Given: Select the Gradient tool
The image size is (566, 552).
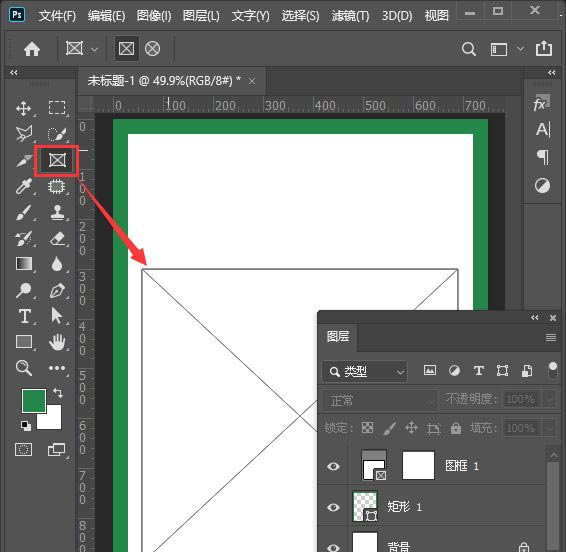Looking at the screenshot, I should click(x=24, y=264).
